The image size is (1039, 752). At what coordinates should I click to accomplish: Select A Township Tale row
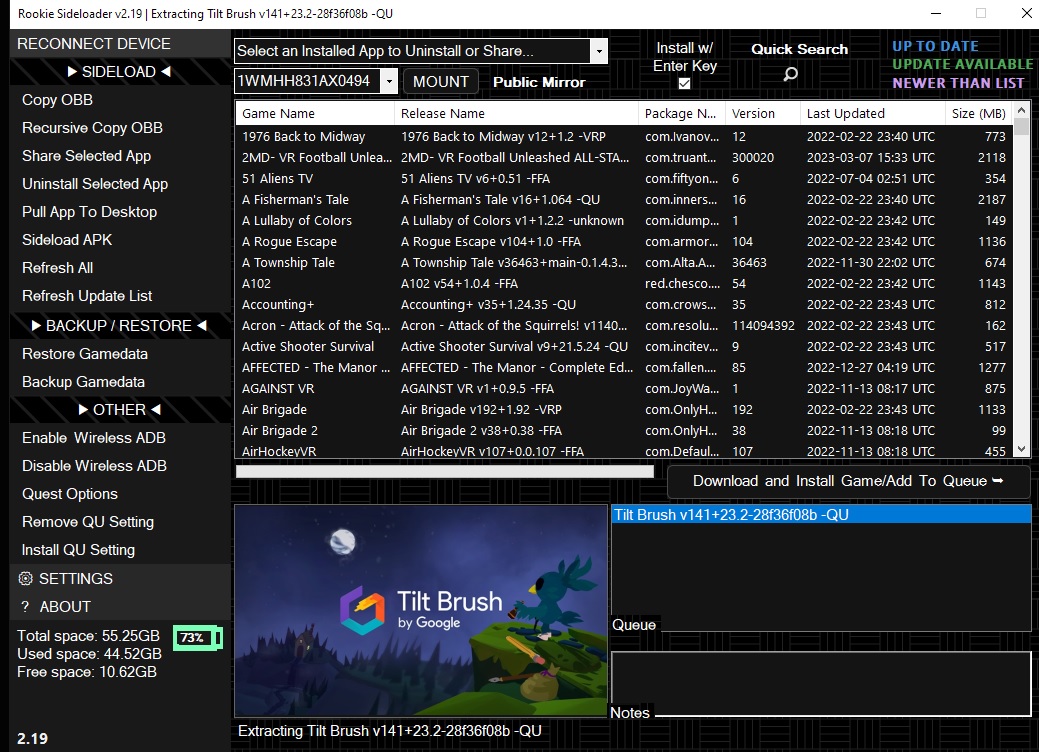pos(624,263)
